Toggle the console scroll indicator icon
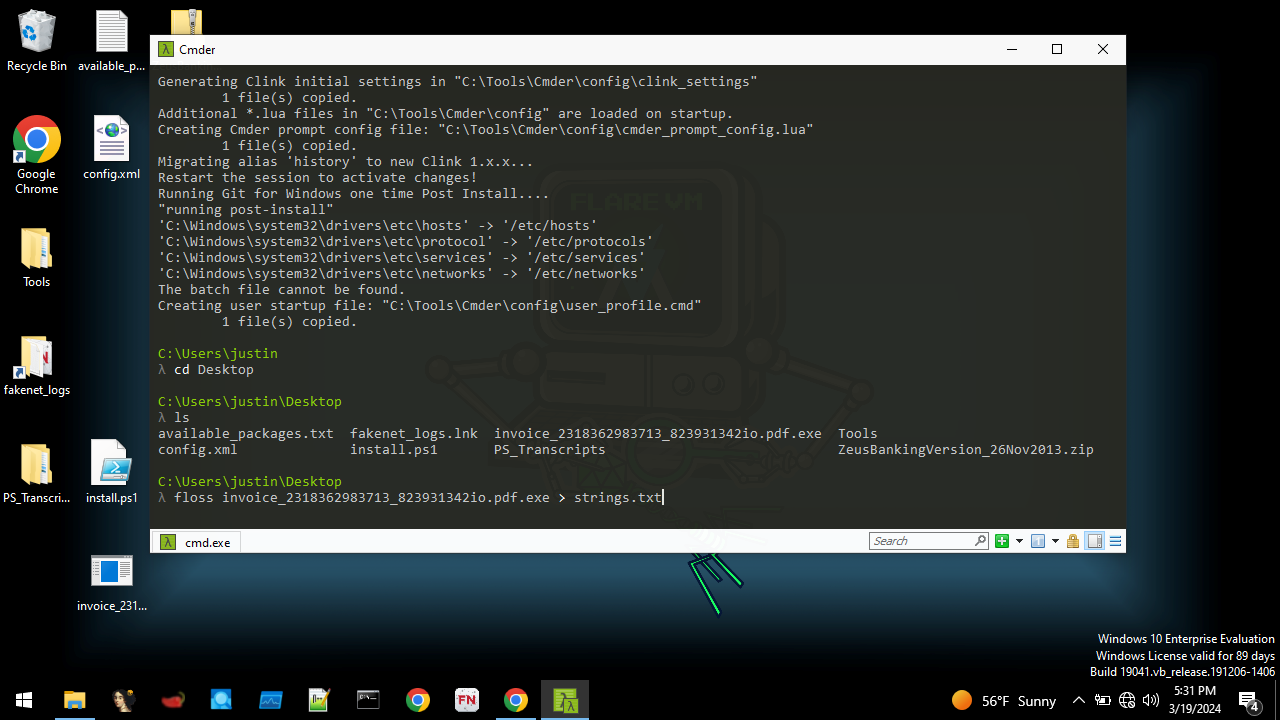1280x720 pixels. 1094,540
